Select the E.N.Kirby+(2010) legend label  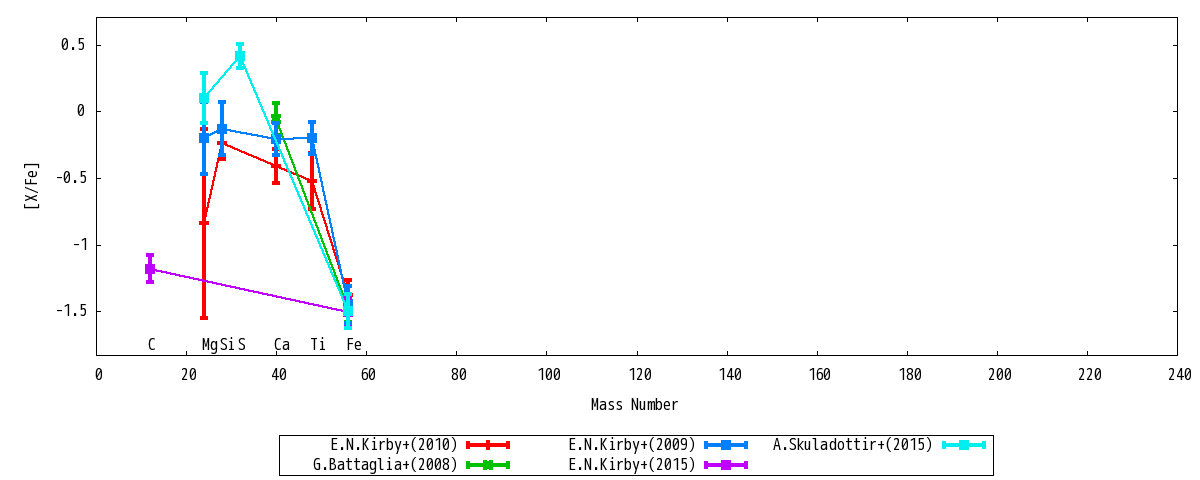[x=394, y=445]
